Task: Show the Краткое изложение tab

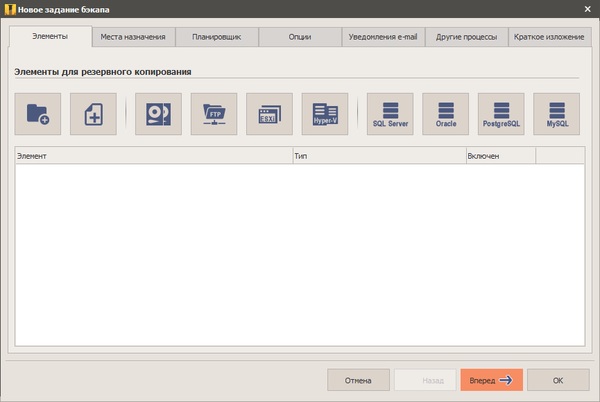Action: pyautogui.click(x=548, y=37)
